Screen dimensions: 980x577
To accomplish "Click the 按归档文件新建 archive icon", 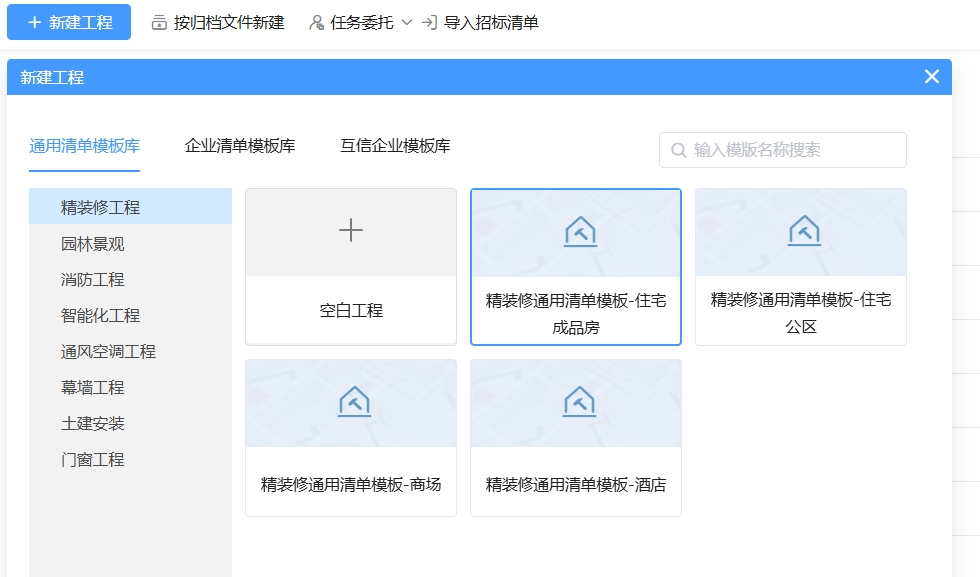I will point(159,22).
